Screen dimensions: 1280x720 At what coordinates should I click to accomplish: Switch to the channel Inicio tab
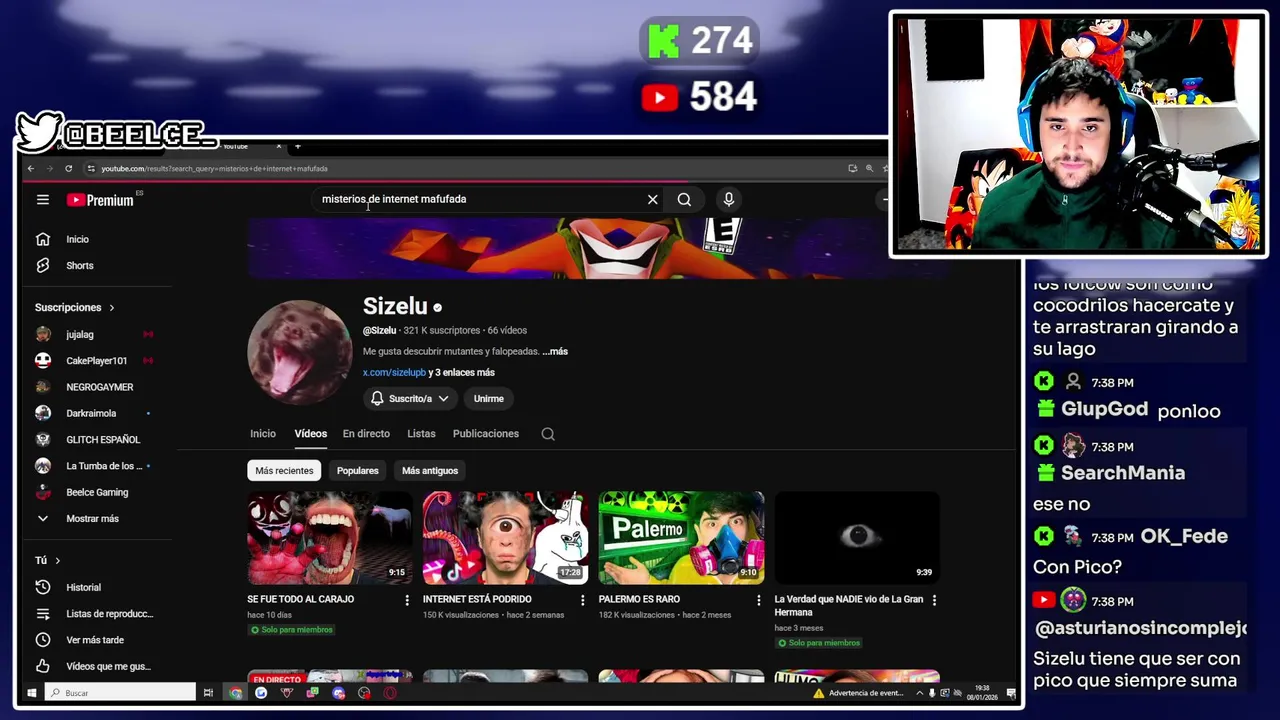[263, 434]
